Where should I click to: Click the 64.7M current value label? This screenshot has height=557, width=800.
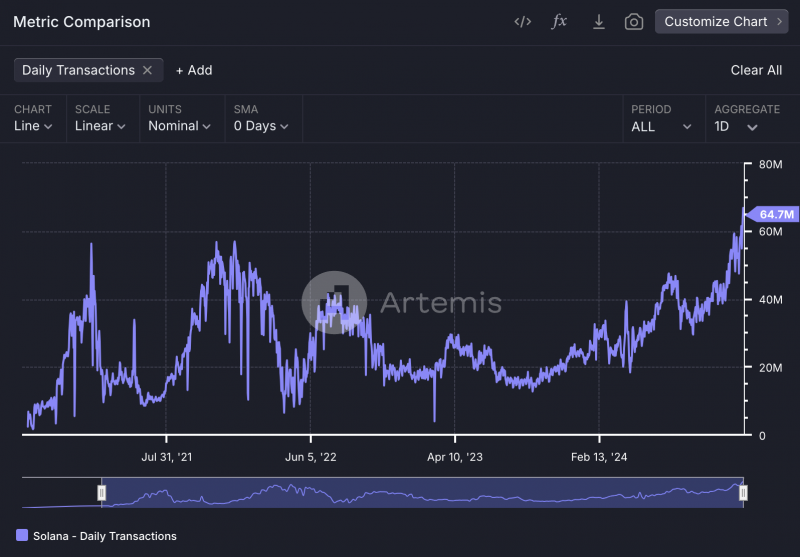[x=772, y=214]
